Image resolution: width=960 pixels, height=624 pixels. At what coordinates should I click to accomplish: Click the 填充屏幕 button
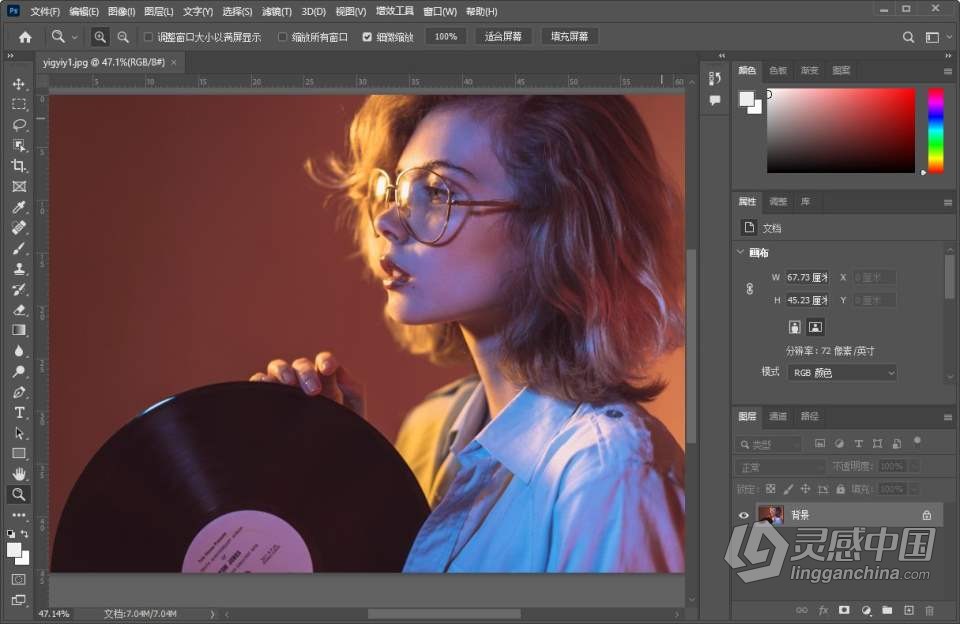(x=567, y=36)
